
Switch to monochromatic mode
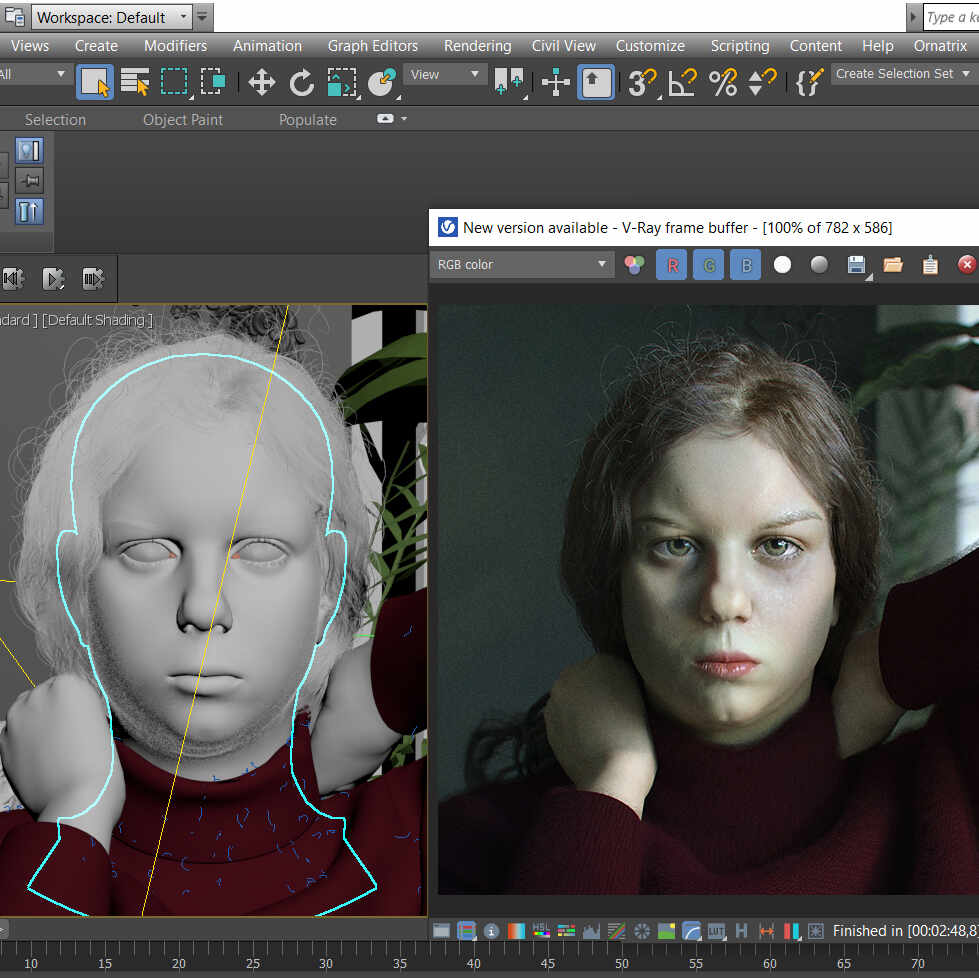tap(819, 265)
